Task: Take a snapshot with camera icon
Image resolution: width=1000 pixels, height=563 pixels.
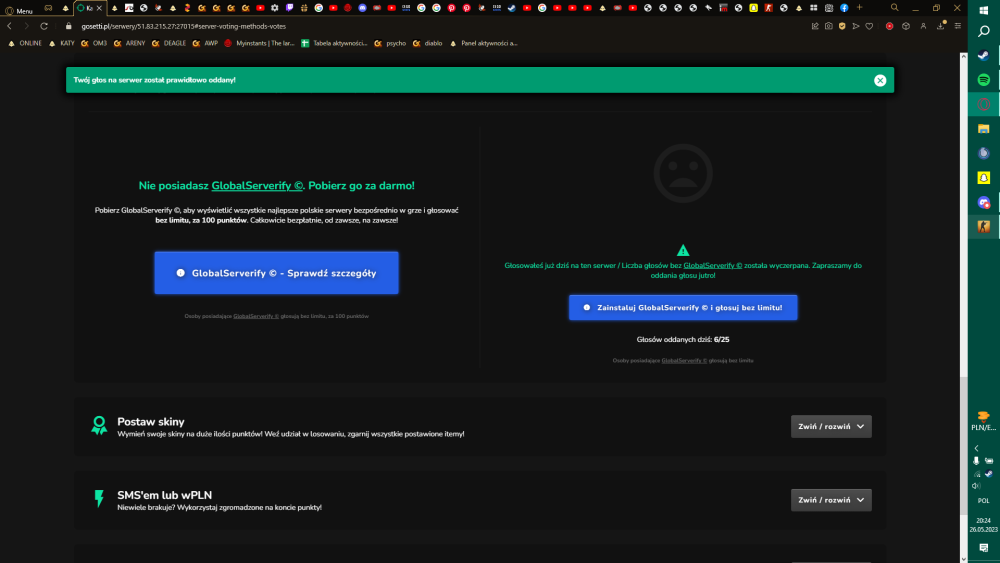Action: [828, 26]
